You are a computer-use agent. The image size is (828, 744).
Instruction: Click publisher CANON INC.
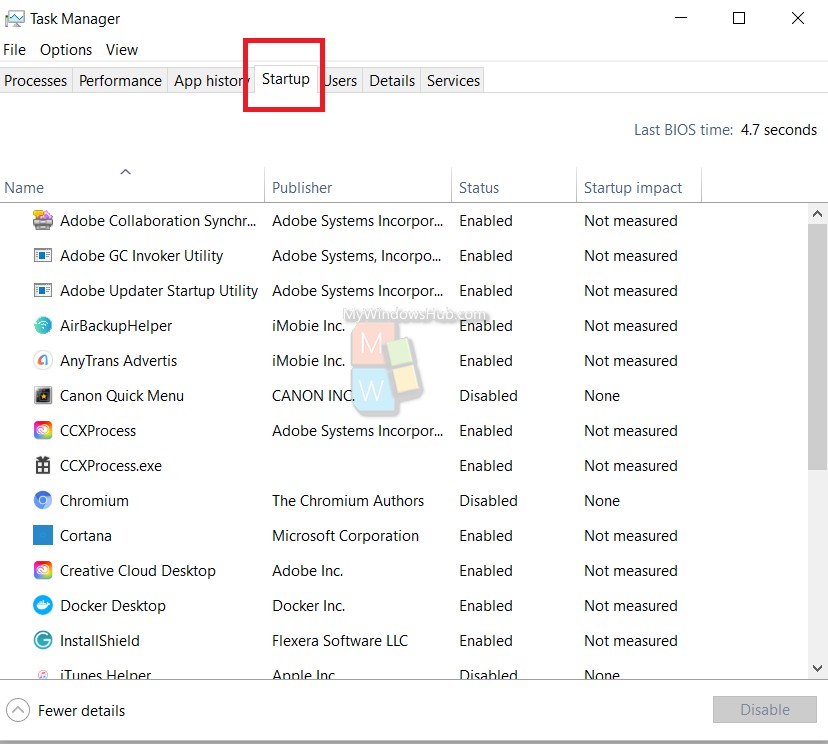313,395
